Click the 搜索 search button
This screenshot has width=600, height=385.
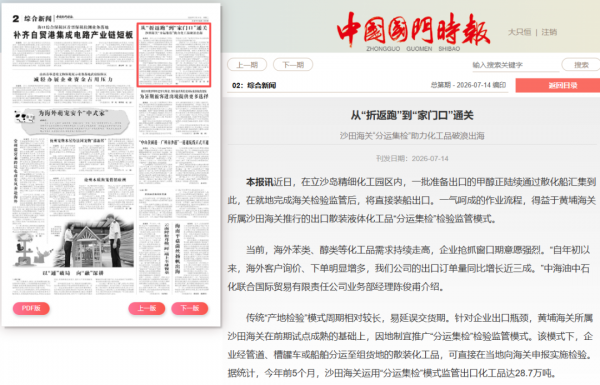(581, 65)
